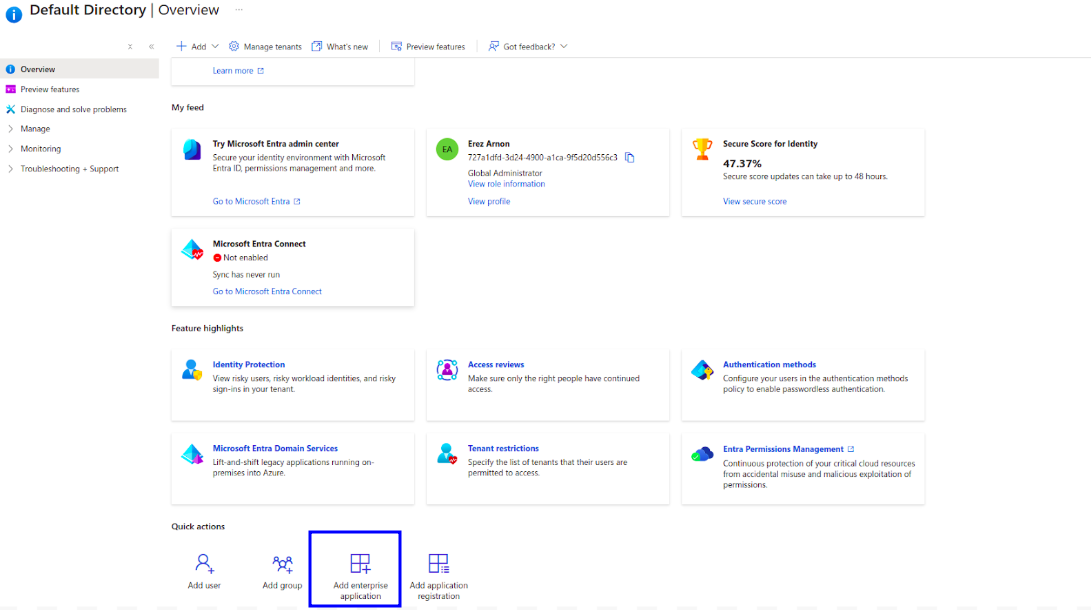Click the Overview info icon in sidebar

pos(10,69)
